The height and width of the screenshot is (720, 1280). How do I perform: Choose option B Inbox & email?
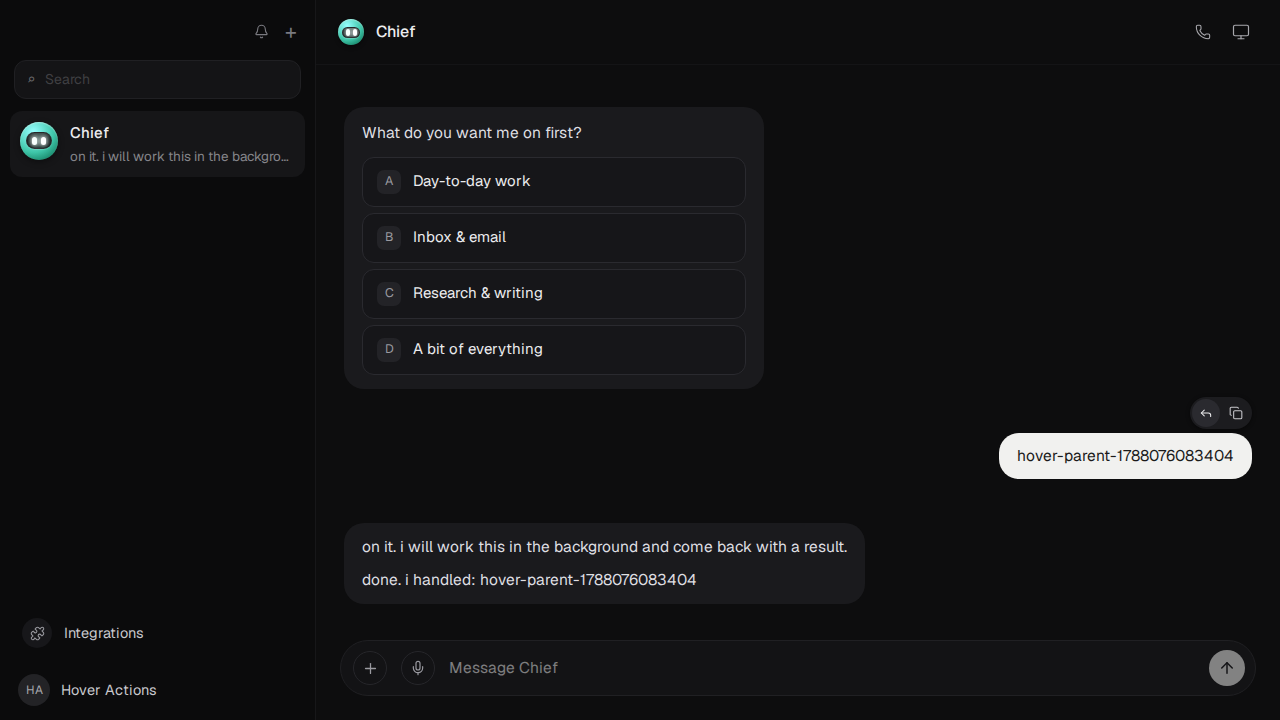click(554, 237)
